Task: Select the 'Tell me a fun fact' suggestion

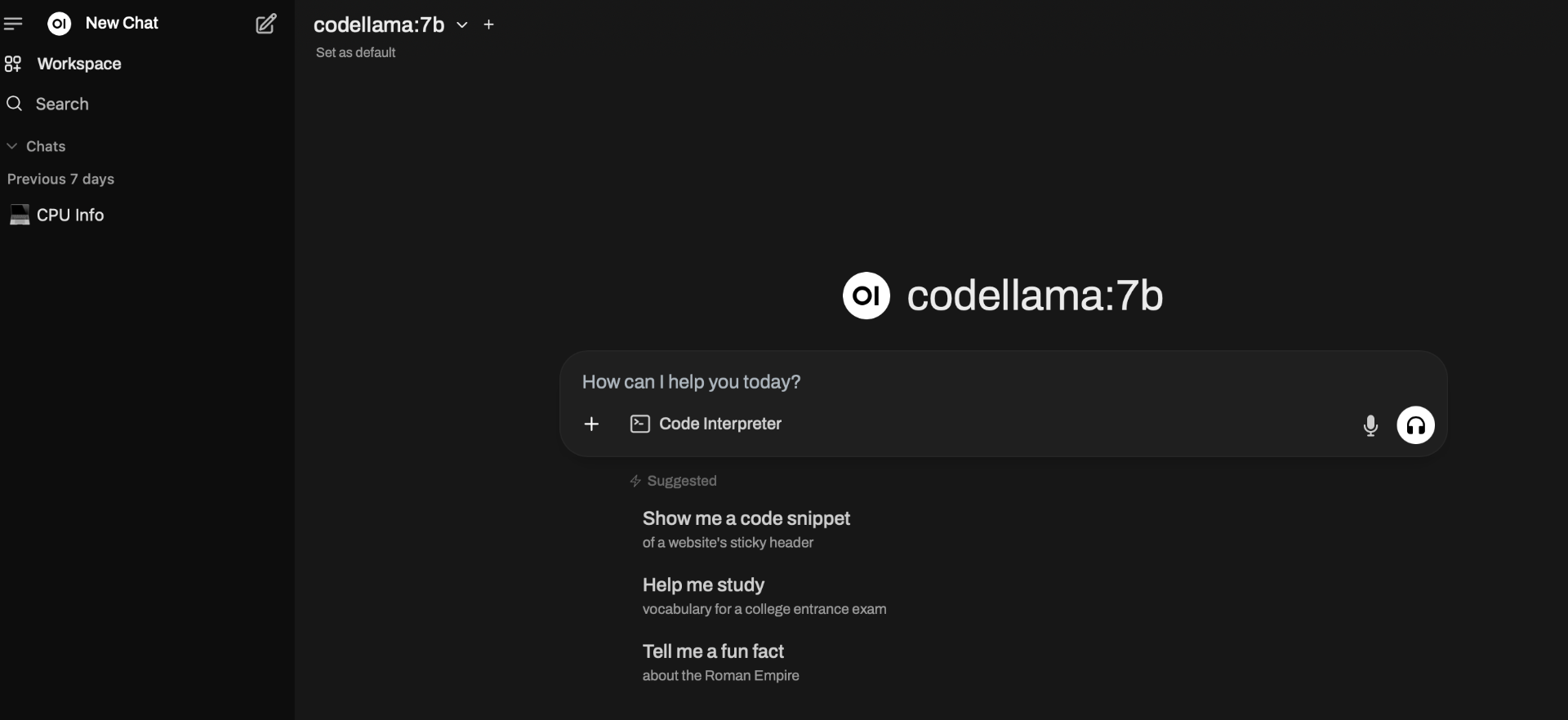Action: (720, 662)
